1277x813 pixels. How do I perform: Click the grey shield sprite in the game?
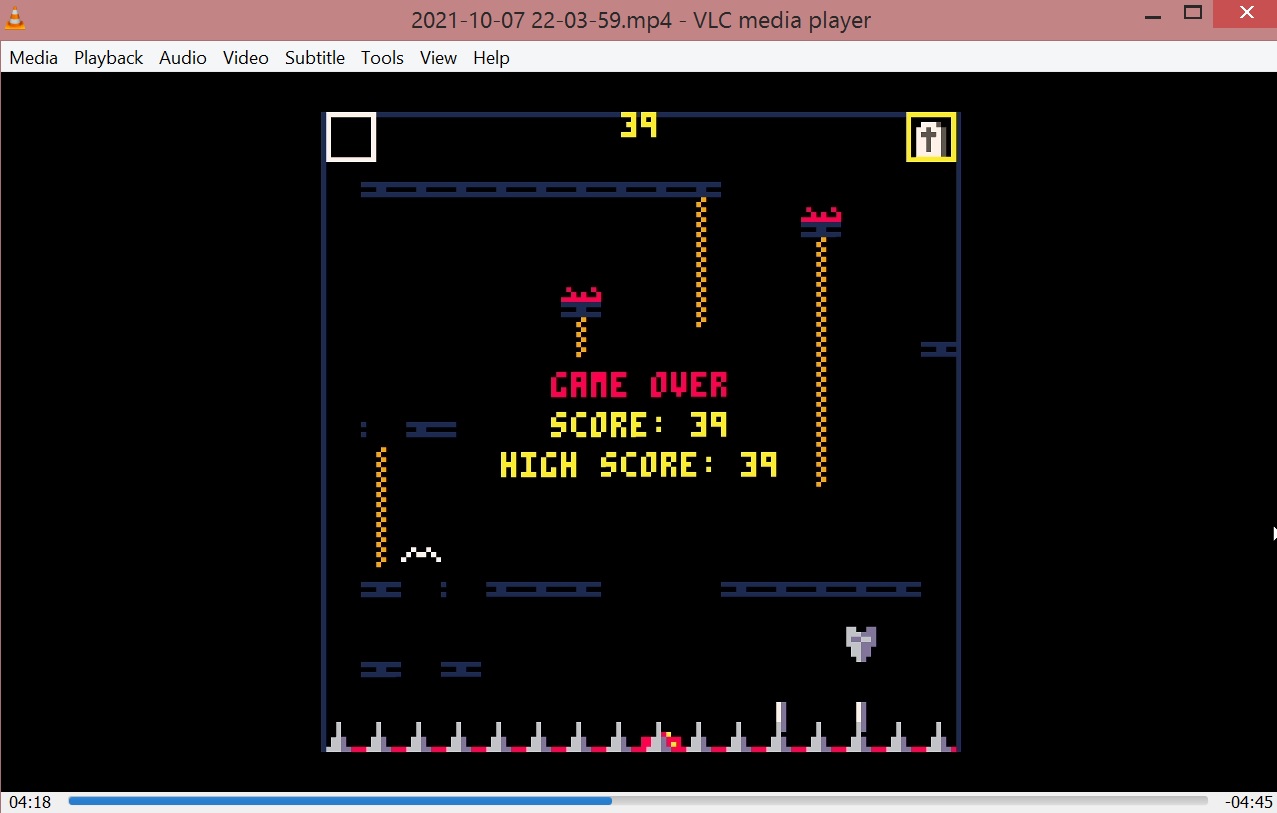pyautogui.click(x=861, y=643)
